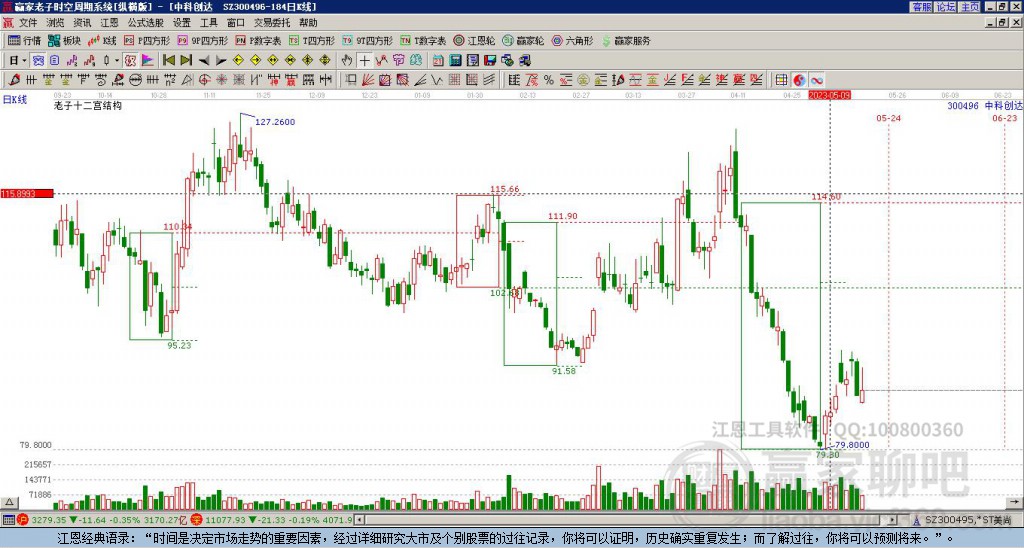The width and height of the screenshot is (1024, 548).
Task: Click the zigzag wave line icon
Action: click(x=437, y=80)
